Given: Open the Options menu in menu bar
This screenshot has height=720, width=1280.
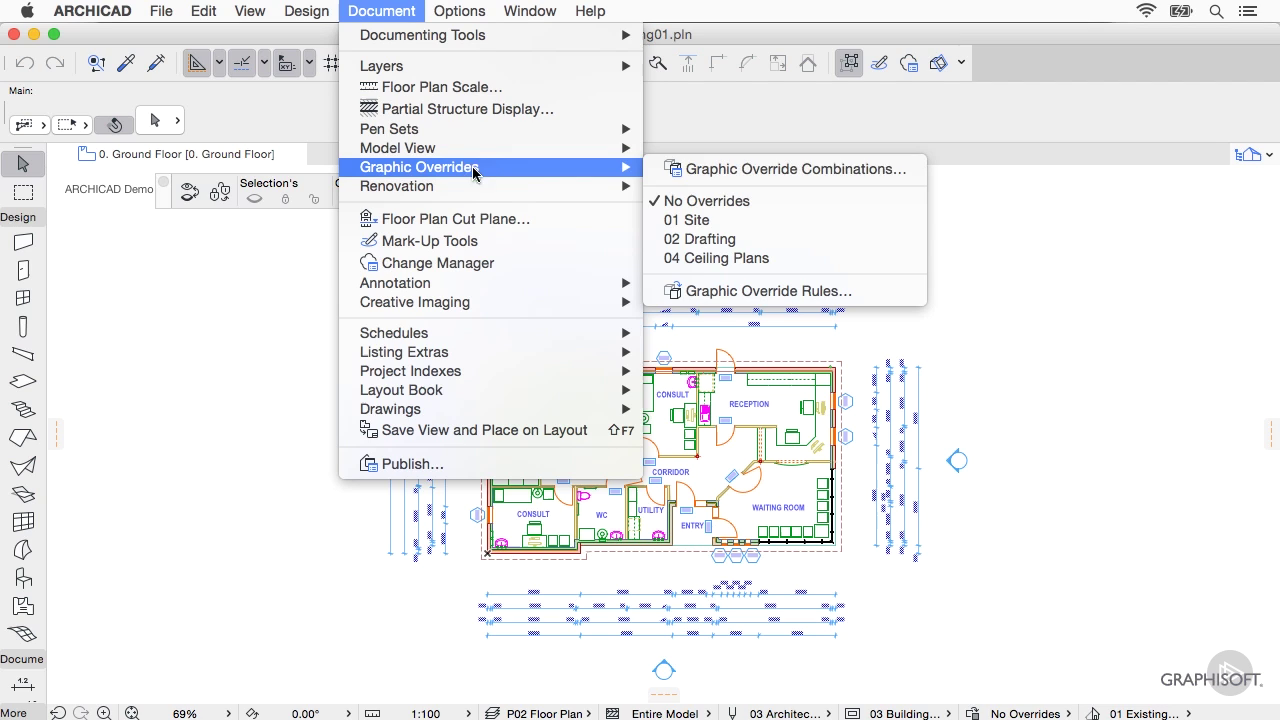Looking at the screenshot, I should click(x=459, y=11).
